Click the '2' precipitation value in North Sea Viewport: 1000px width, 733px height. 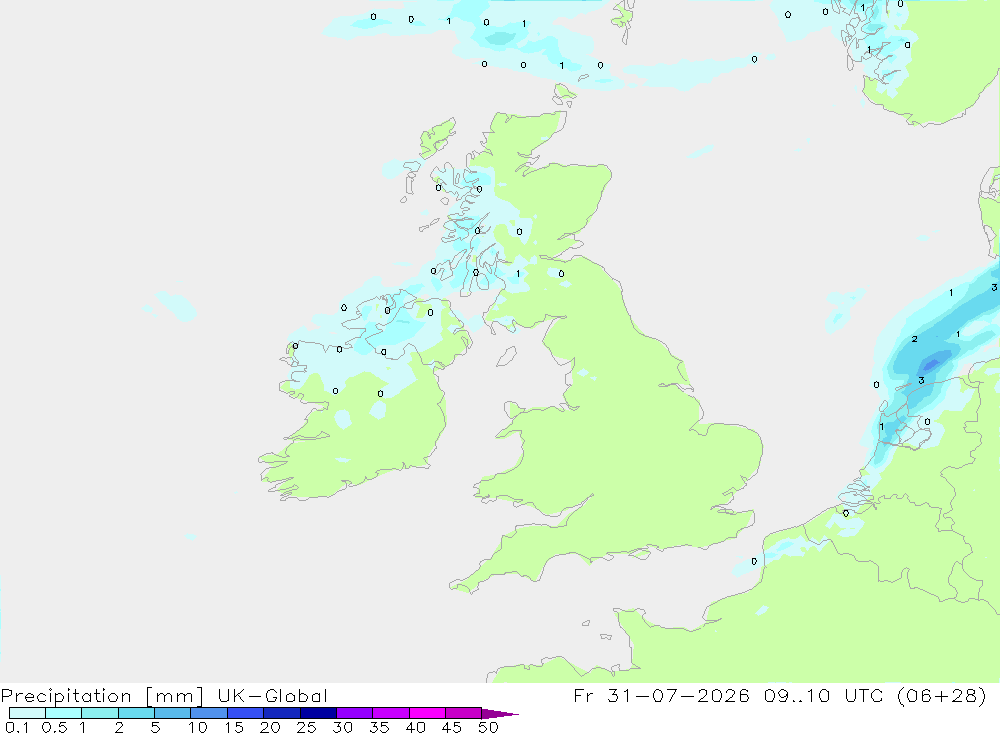[915, 339]
